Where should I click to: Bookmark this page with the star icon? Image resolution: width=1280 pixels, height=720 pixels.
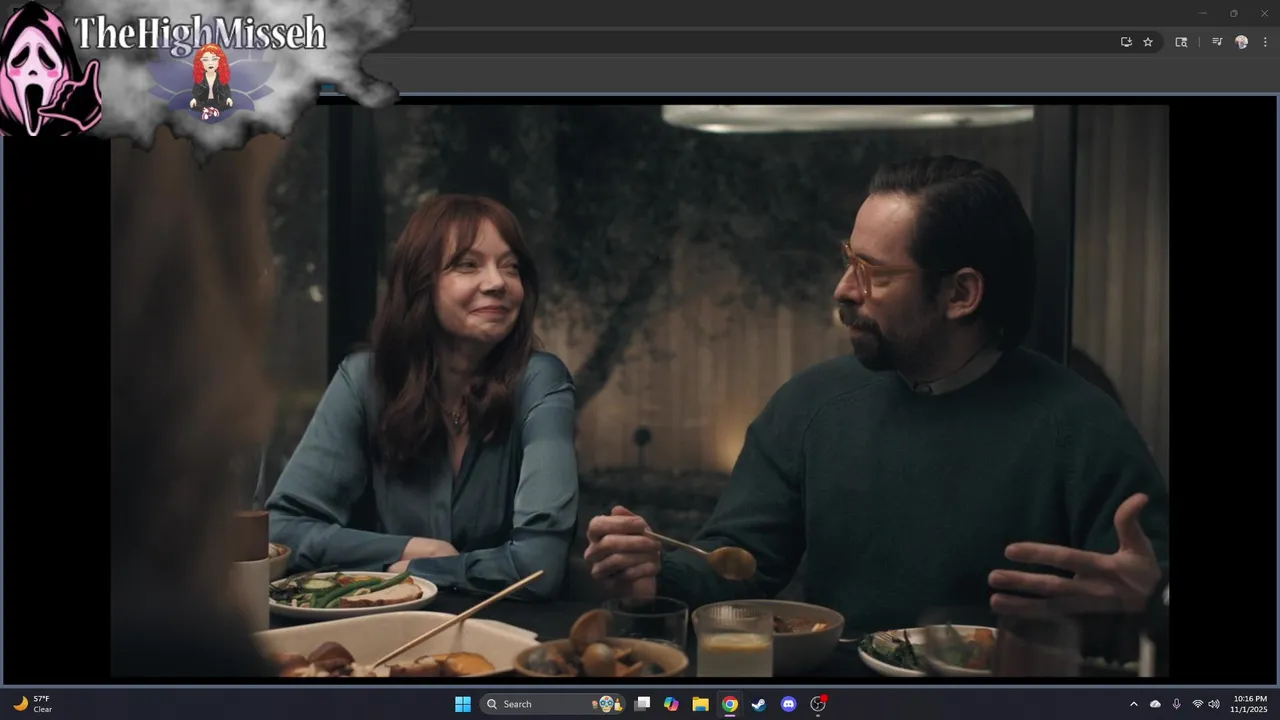click(x=1148, y=42)
